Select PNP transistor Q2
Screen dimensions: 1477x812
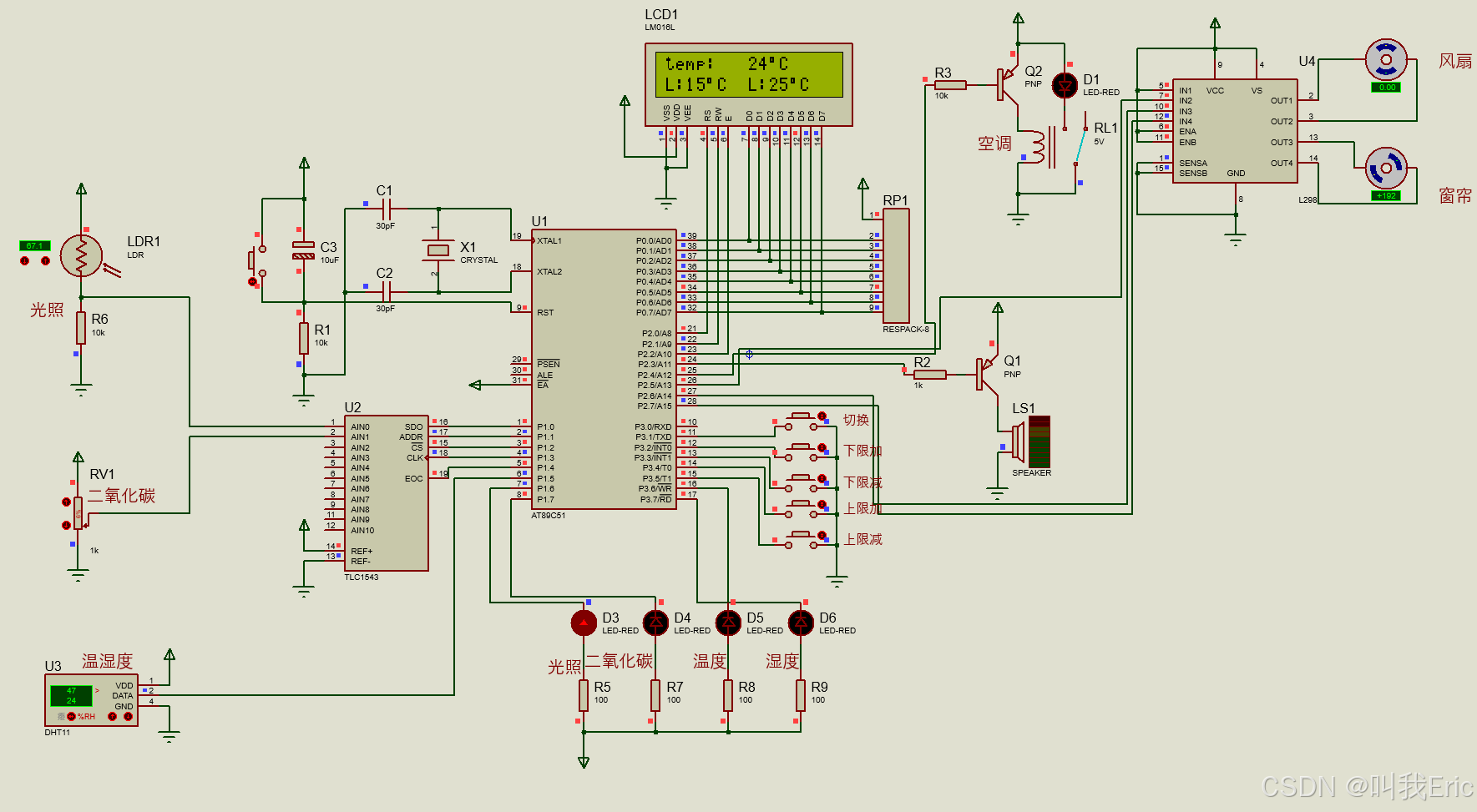[1008, 84]
